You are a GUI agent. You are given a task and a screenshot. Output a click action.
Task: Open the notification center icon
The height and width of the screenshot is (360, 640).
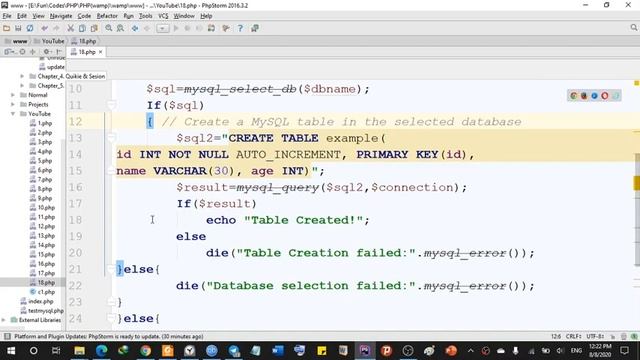[x=624, y=351]
